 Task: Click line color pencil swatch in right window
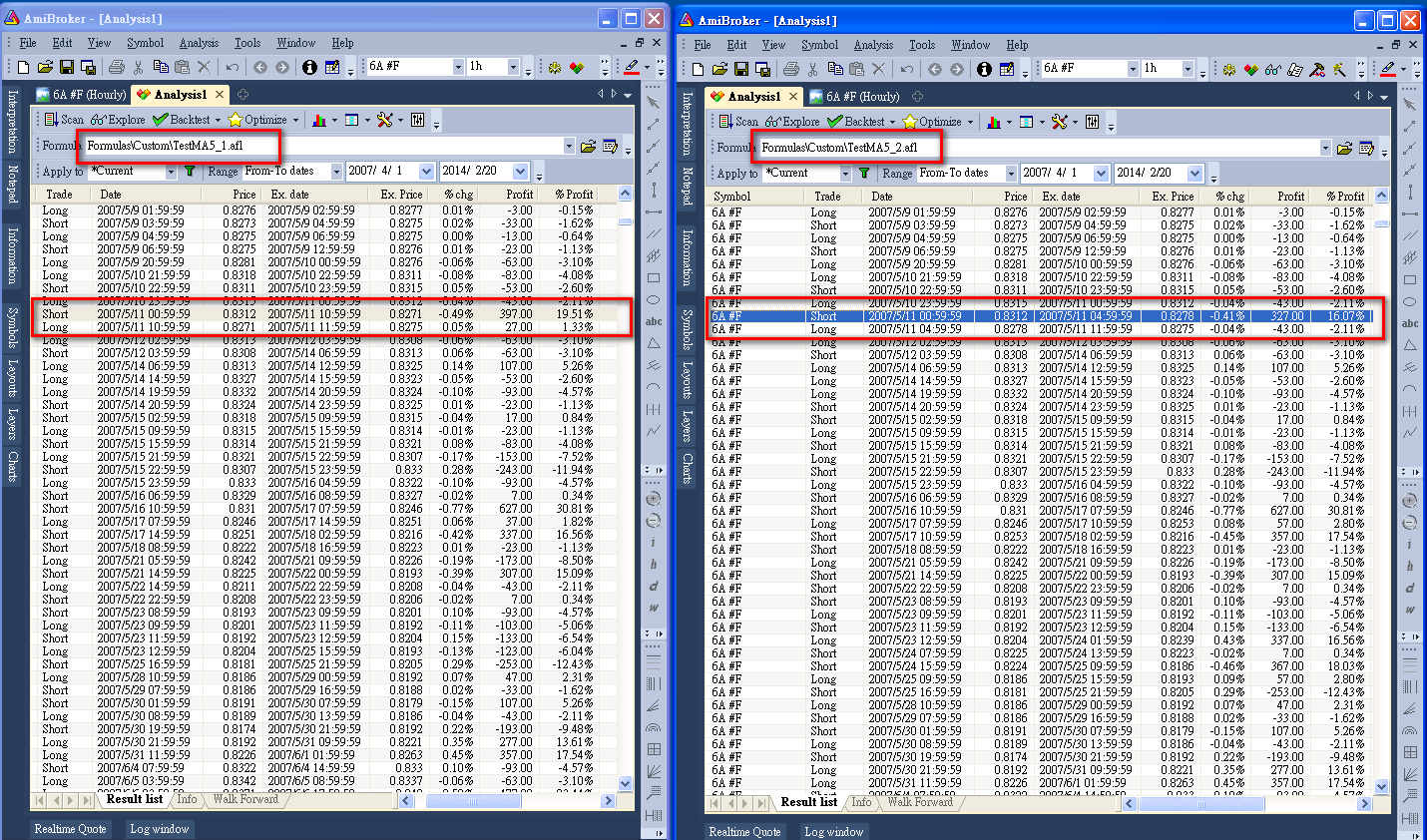(1387, 69)
